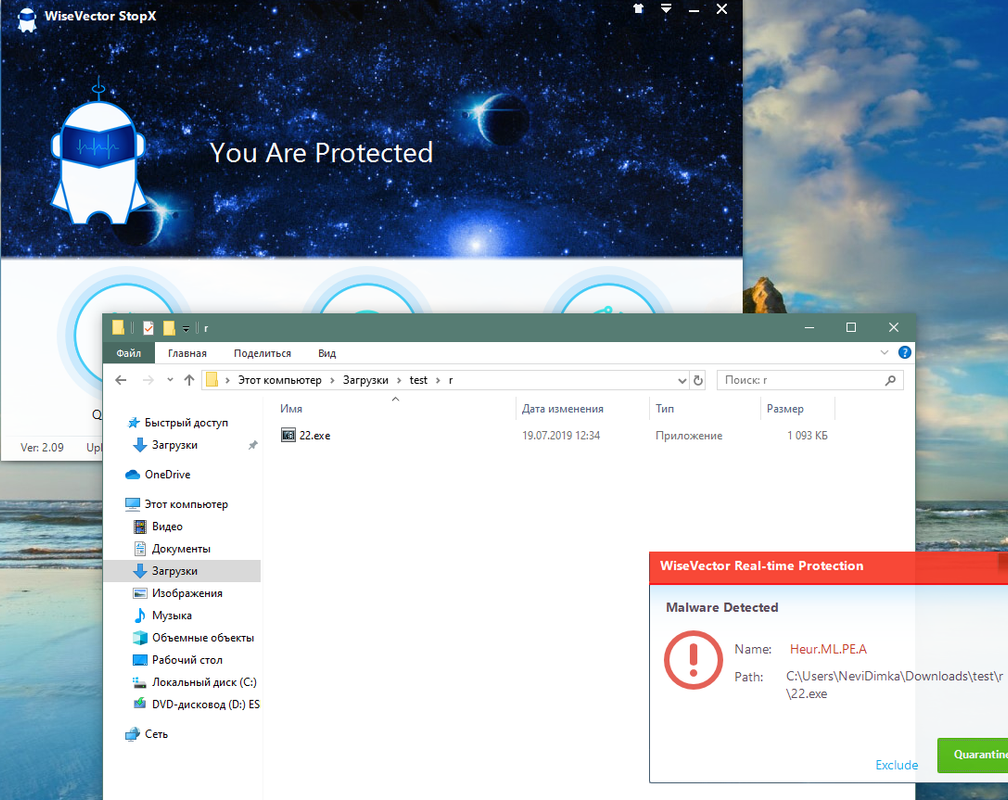Viewport: 1008px width, 800px height.
Task: Open recent locations dropdown arrow
Action: 170,380
